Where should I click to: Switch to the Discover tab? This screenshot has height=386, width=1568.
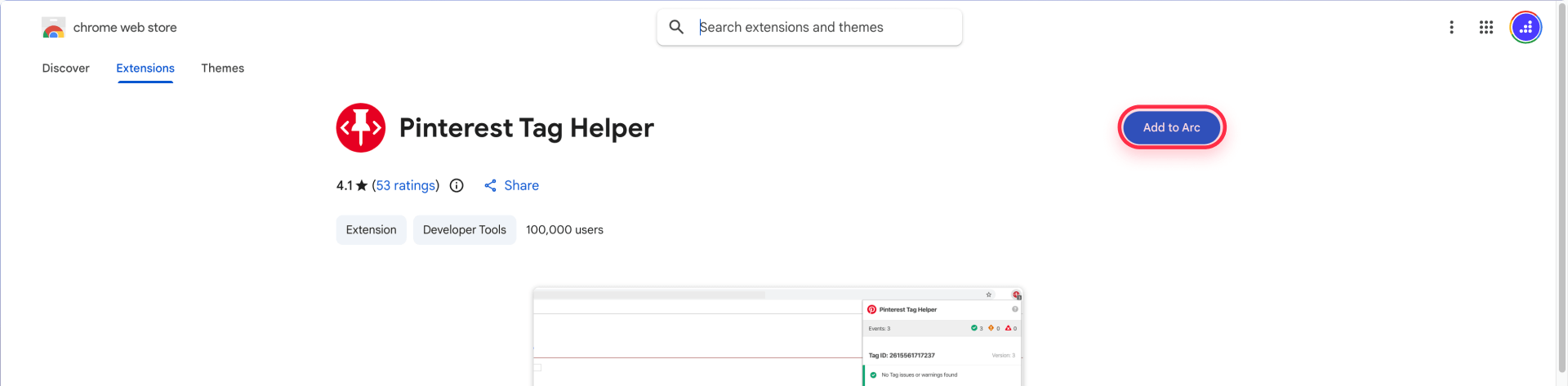pos(66,68)
